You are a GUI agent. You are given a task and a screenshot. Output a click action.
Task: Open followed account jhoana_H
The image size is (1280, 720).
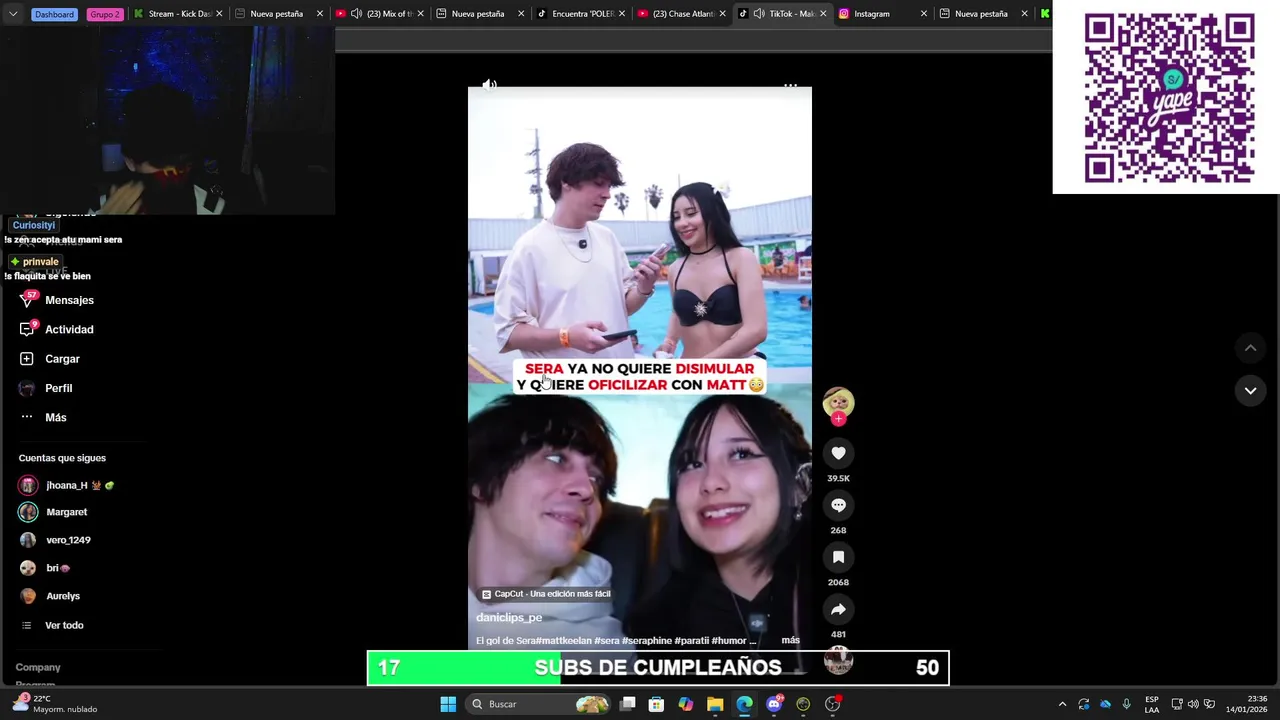tap(66, 485)
